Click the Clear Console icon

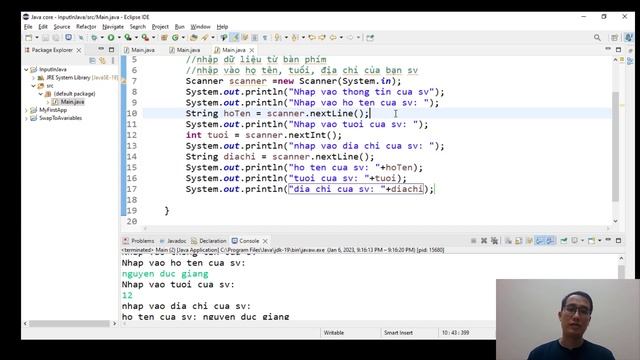coord(508,241)
